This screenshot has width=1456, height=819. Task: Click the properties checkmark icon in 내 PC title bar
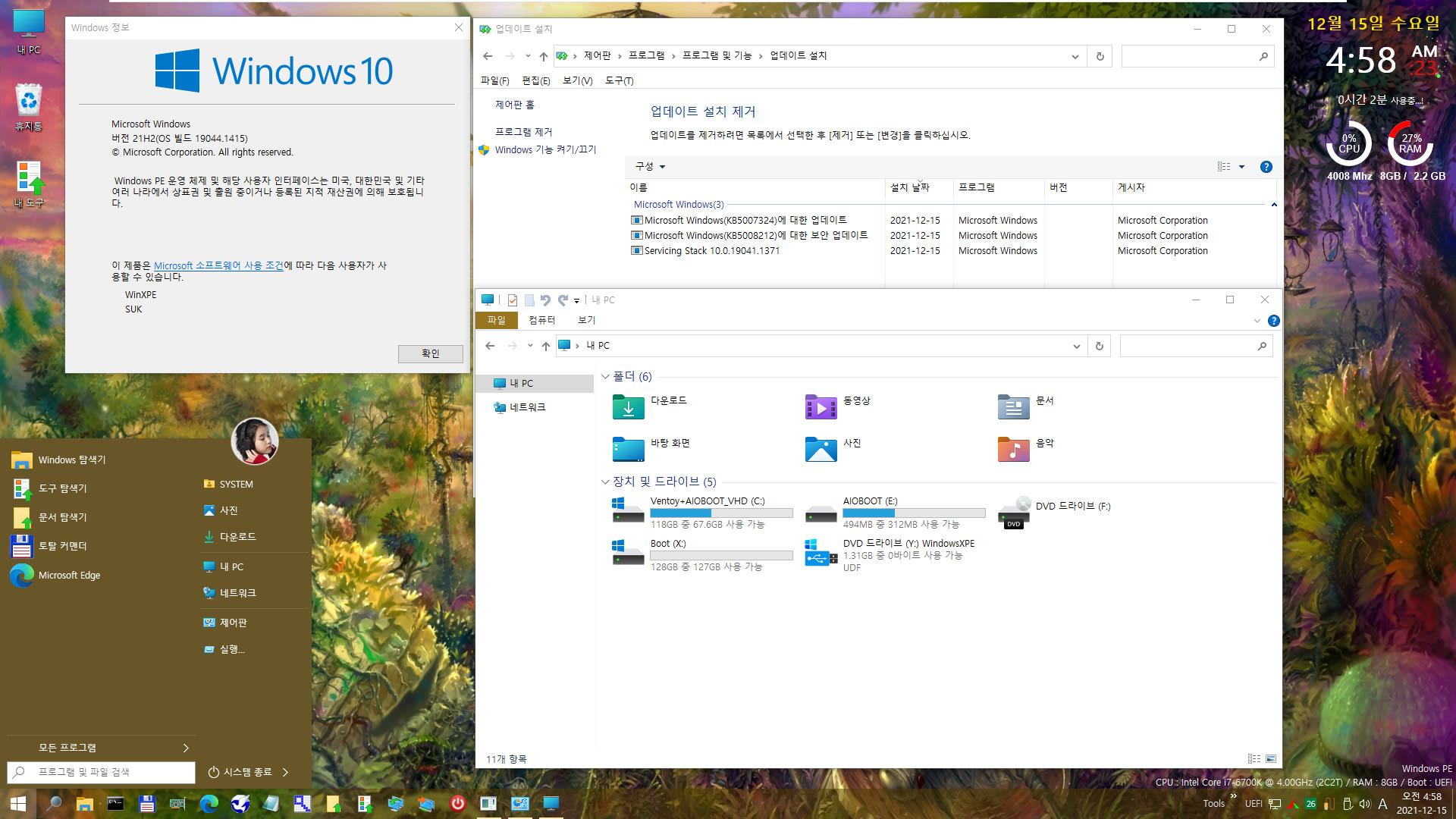coord(513,300)
